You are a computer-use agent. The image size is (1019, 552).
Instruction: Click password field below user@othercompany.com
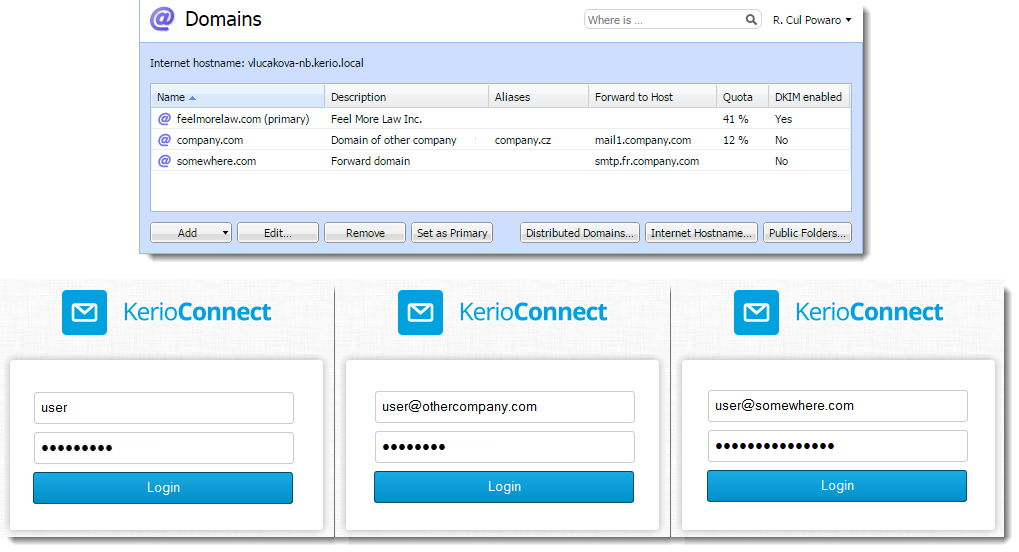pyautogui.click(x=504, y=447)
